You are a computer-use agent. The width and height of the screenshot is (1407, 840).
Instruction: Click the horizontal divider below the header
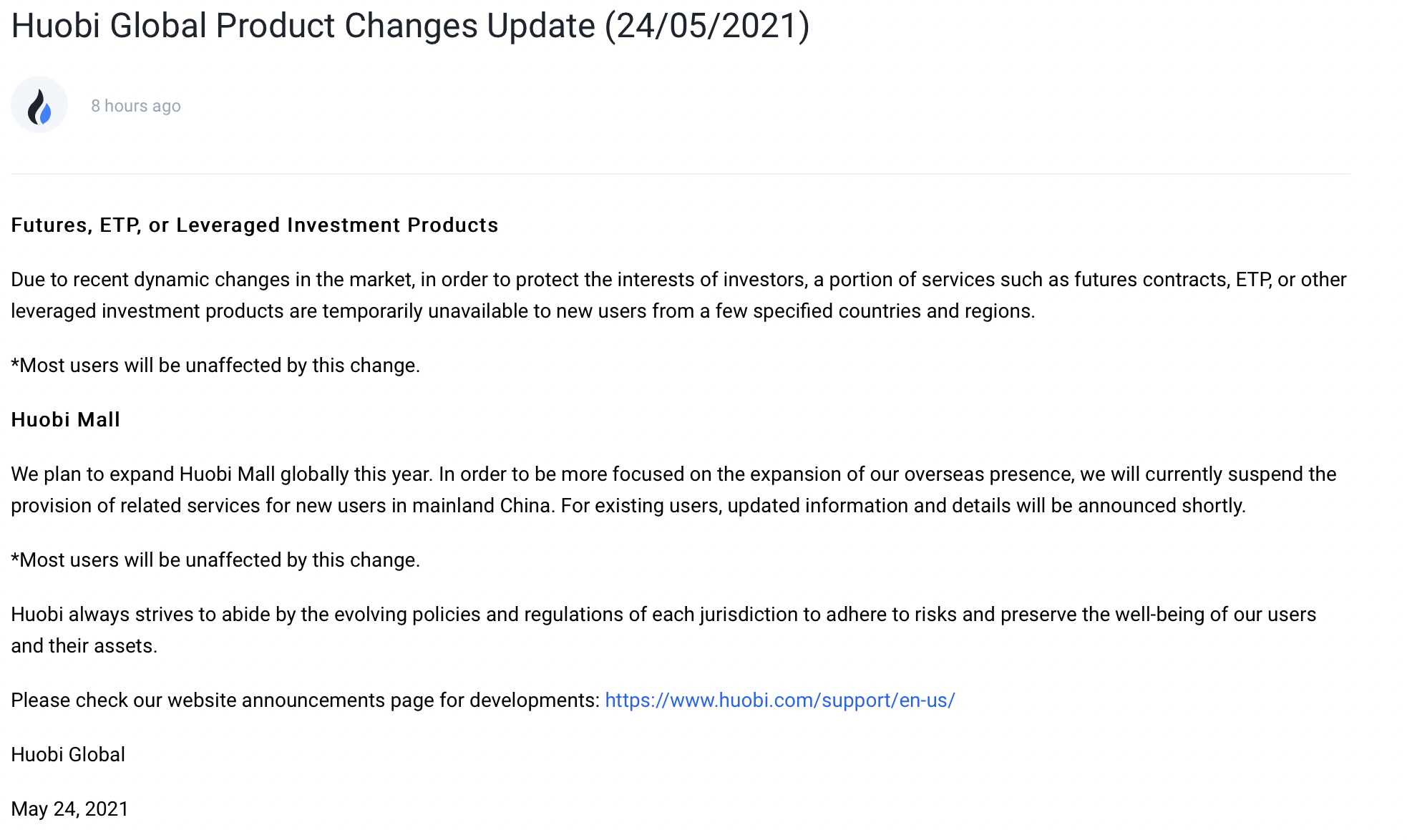pyautogui.click(x=680, y=174)
